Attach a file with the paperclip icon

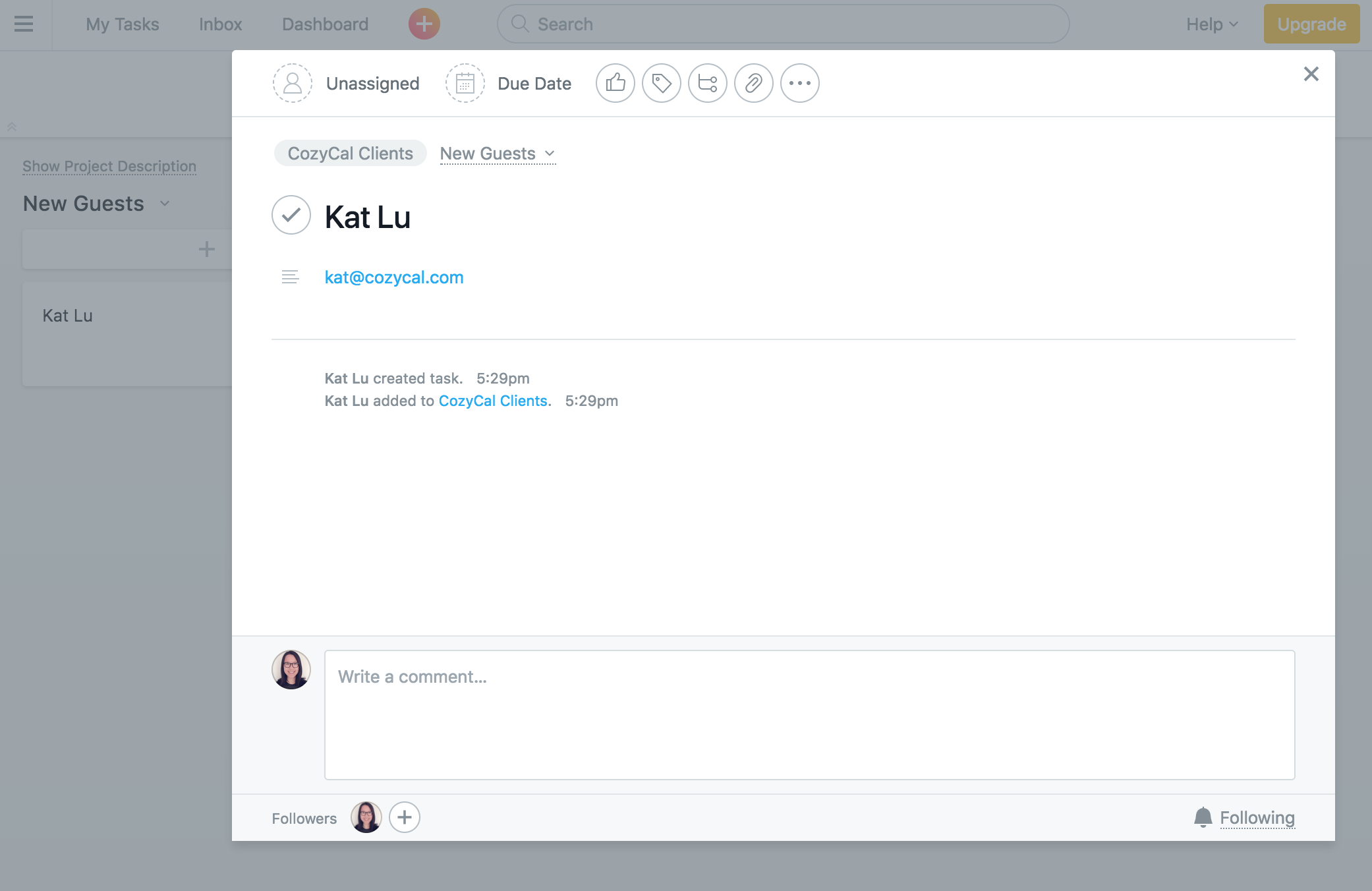(x=754, y=83)
